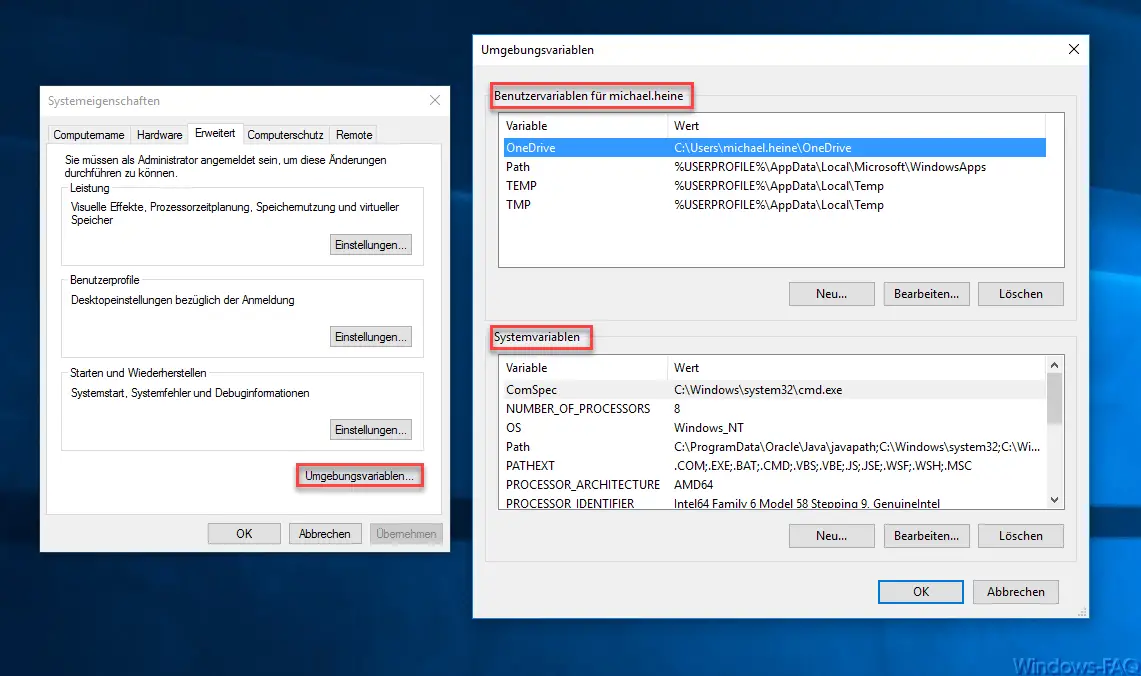Click Neu under Benutzervariablen
Viewport: 1141px width, 676px height.
pos(831,293)
